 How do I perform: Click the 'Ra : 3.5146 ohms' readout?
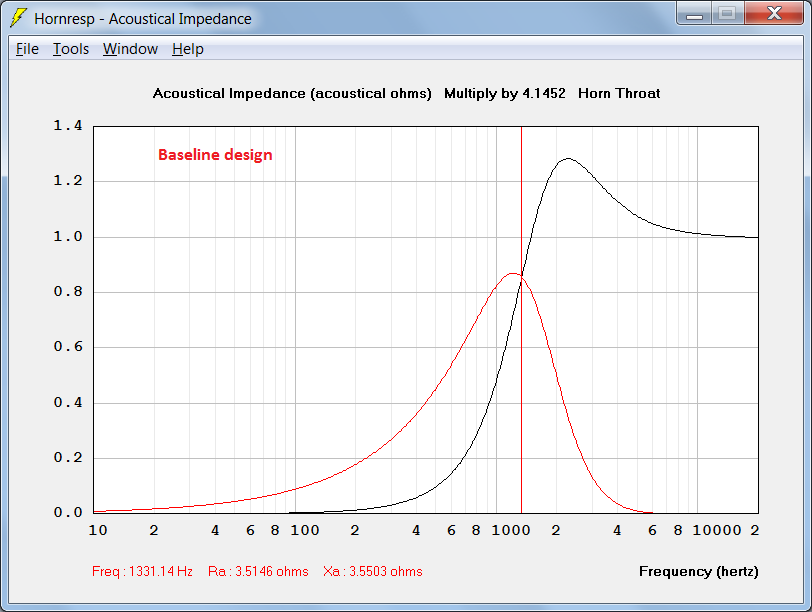[258, 571]
